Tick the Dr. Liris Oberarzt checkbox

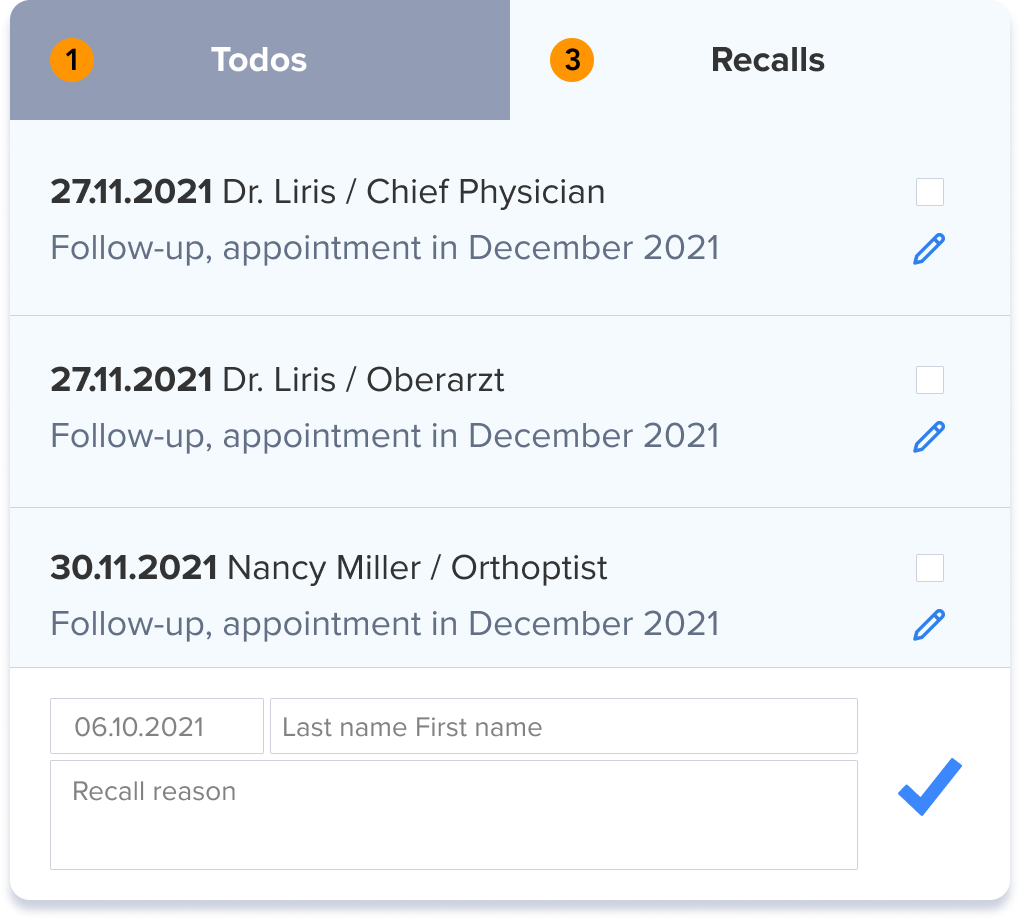[x=930, y=380]
